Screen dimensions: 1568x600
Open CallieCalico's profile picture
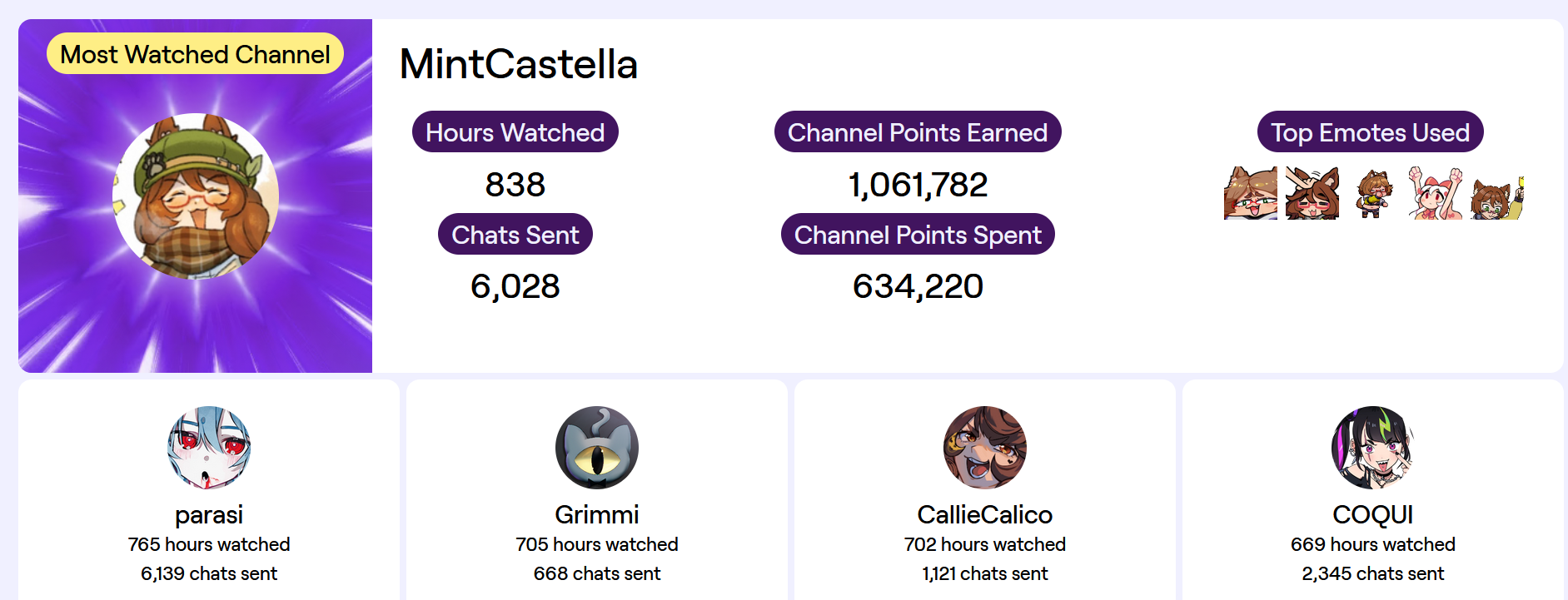(985, 448)
